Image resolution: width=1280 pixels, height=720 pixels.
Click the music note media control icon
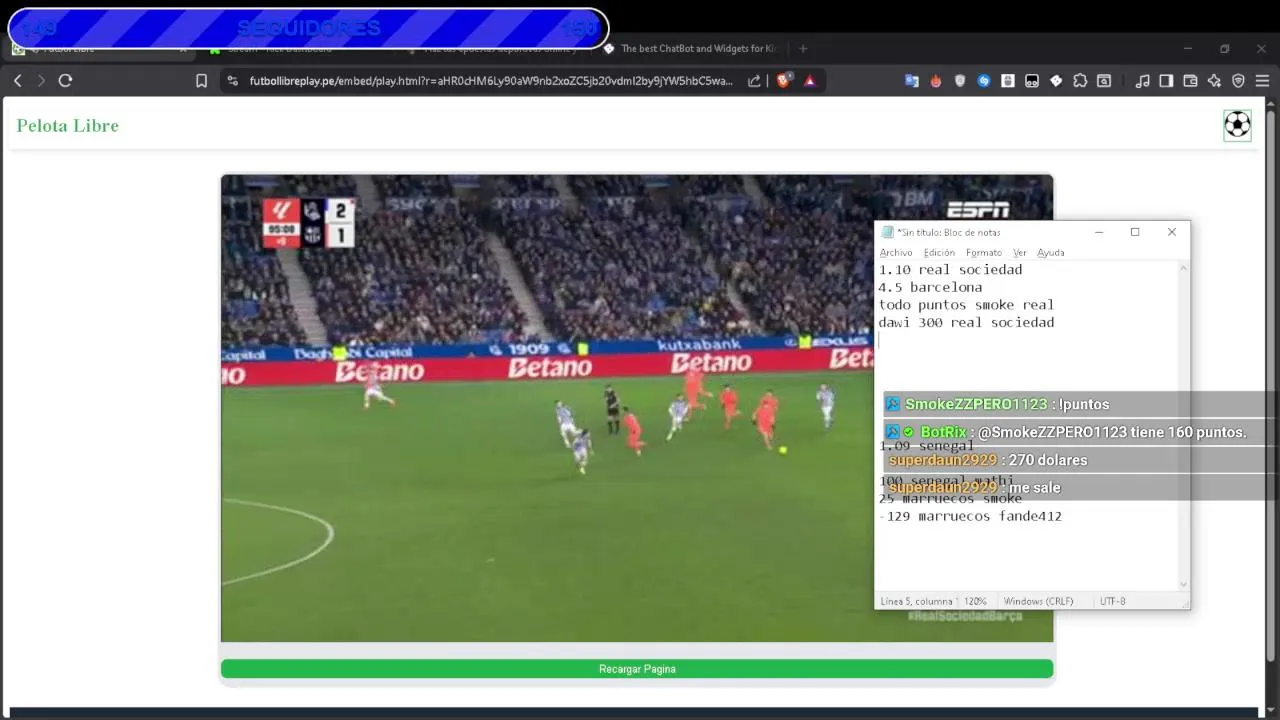click(1142, 81)
